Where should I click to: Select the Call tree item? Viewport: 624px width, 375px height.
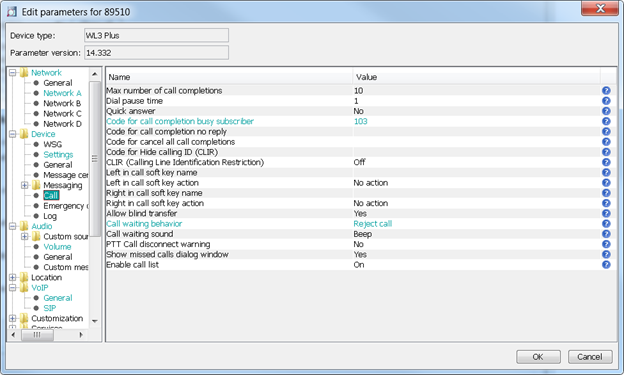(51, 195)
